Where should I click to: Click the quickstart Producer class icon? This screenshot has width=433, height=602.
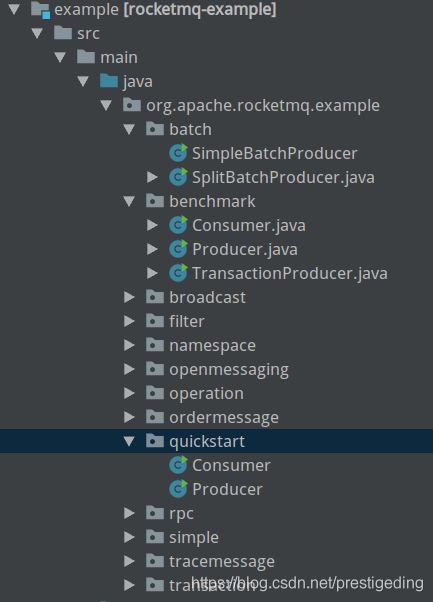click(178, 489)
